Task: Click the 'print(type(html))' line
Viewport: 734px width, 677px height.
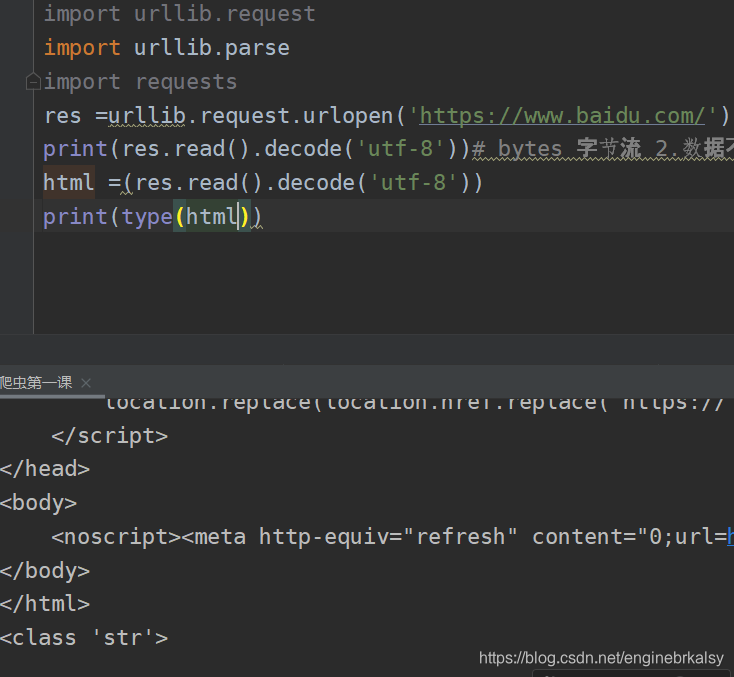Action: tap(152, 217)
